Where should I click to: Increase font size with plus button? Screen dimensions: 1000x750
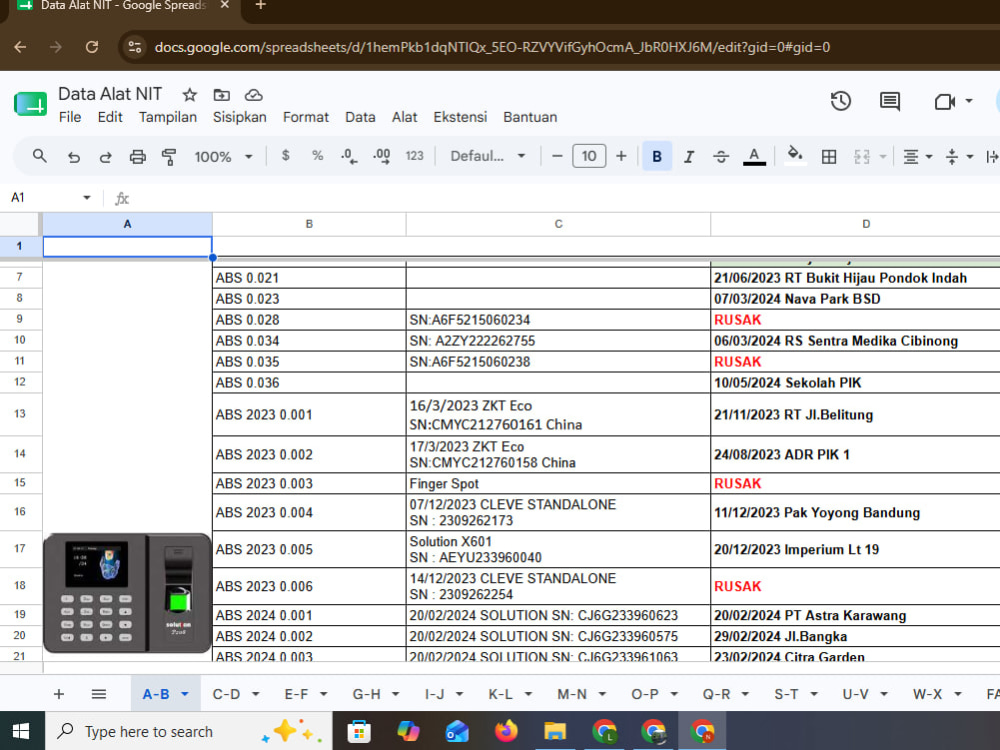click(x=621, y=156)
